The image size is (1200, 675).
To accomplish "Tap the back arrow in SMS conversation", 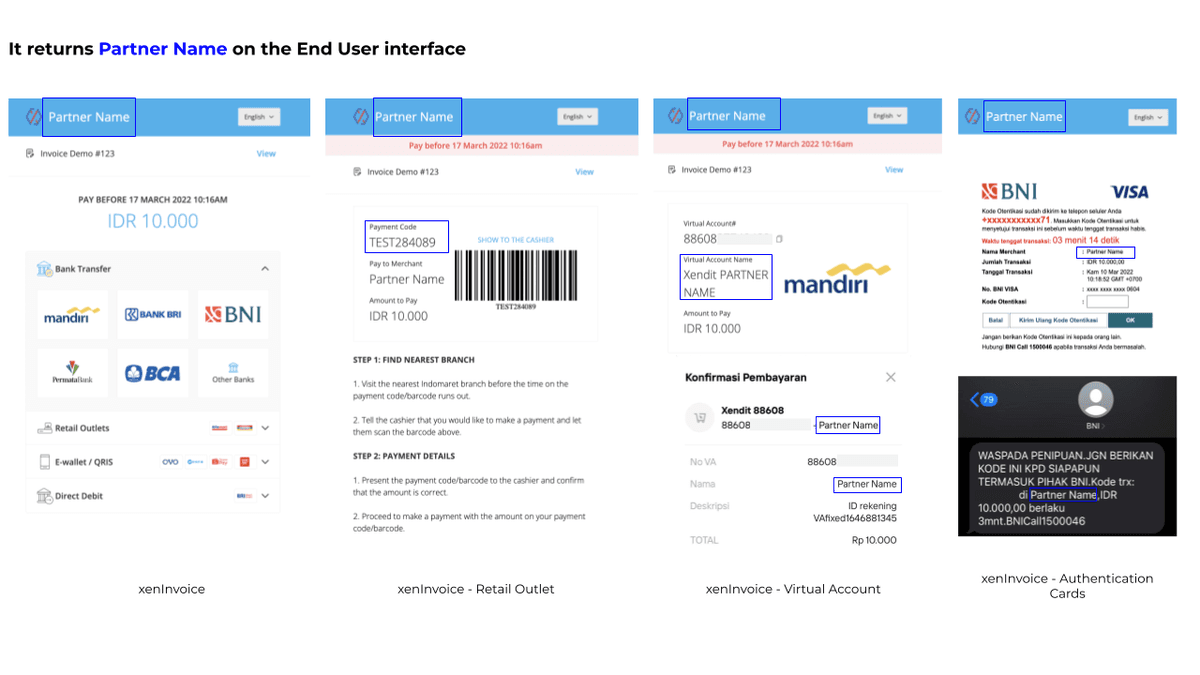I will click(975, 400).
